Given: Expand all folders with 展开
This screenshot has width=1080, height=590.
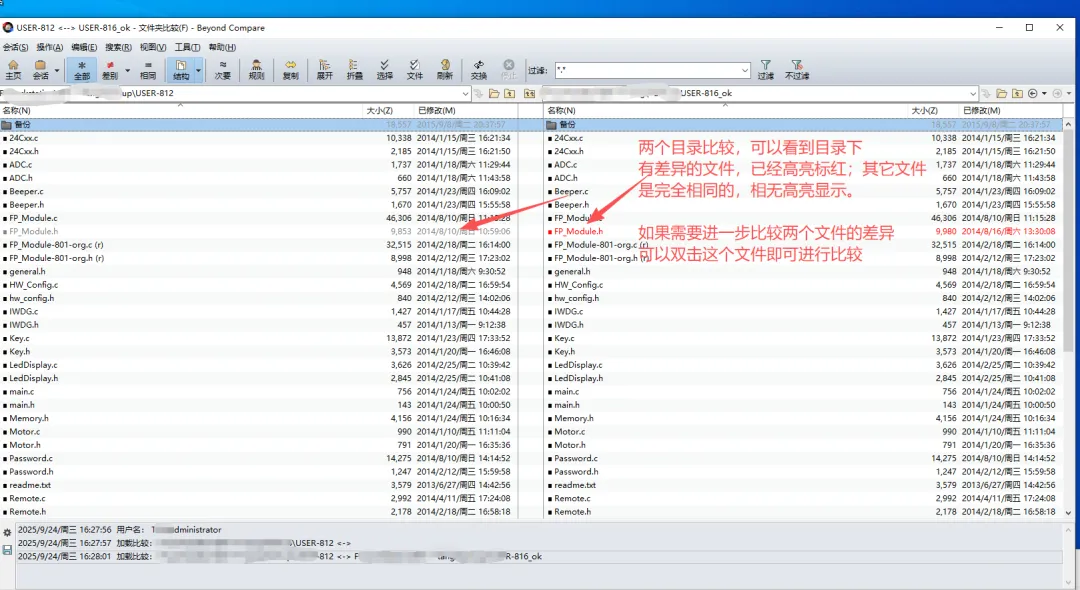Looking at the screenshot, I should tap(324, 70).
